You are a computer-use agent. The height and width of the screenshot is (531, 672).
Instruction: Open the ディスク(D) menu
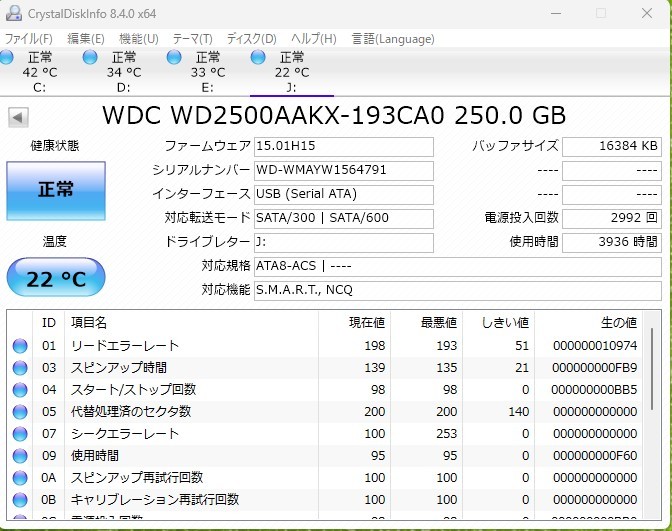tap(252, 39)
